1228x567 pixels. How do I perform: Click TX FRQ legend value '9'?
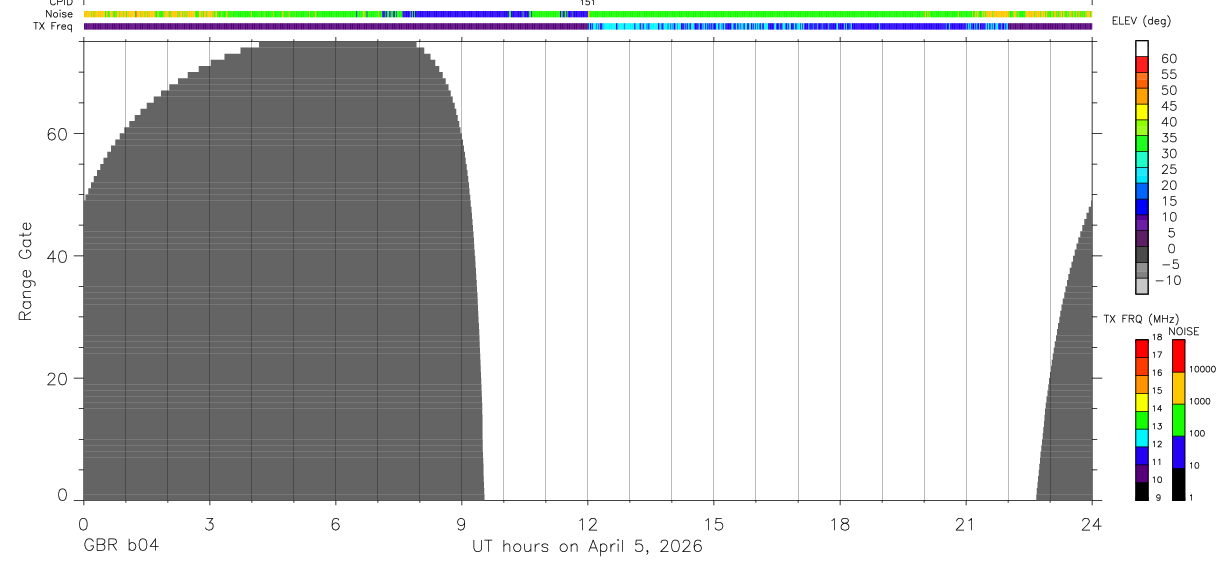tap(1158, 497)
